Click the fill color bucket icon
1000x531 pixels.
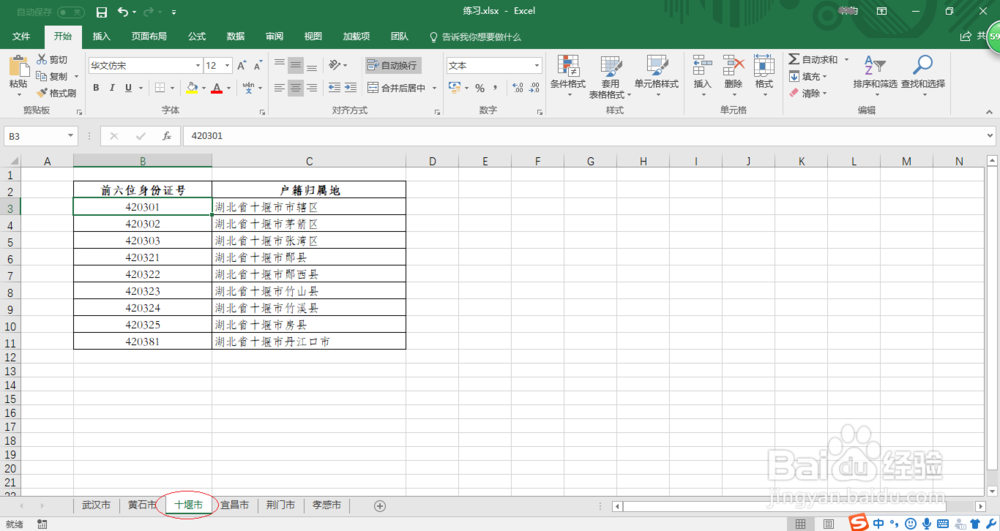pyautogui.click(x=192, y=88)
